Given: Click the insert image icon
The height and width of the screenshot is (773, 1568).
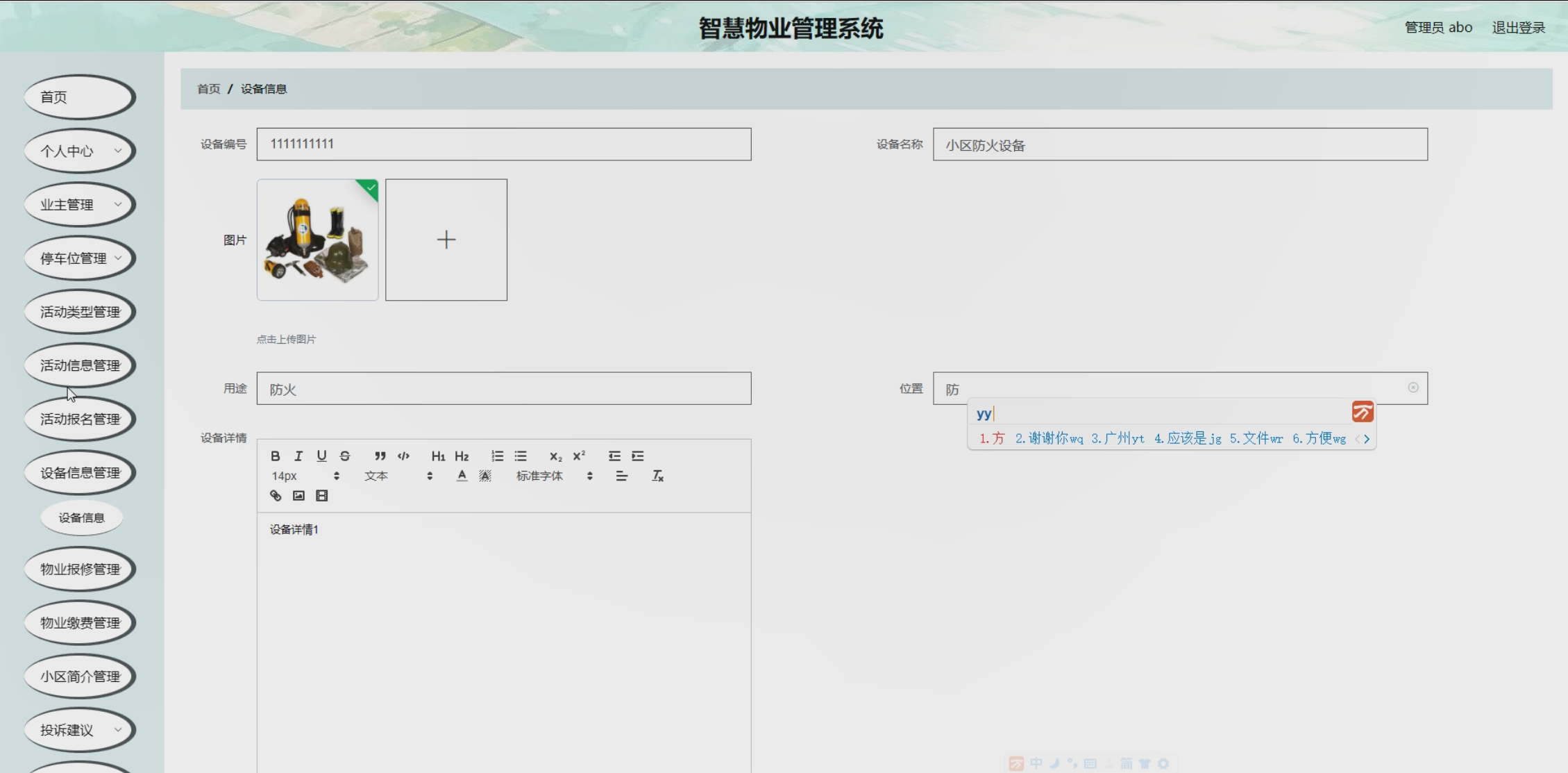Looking at the screenshot, I should click(298, 496).
